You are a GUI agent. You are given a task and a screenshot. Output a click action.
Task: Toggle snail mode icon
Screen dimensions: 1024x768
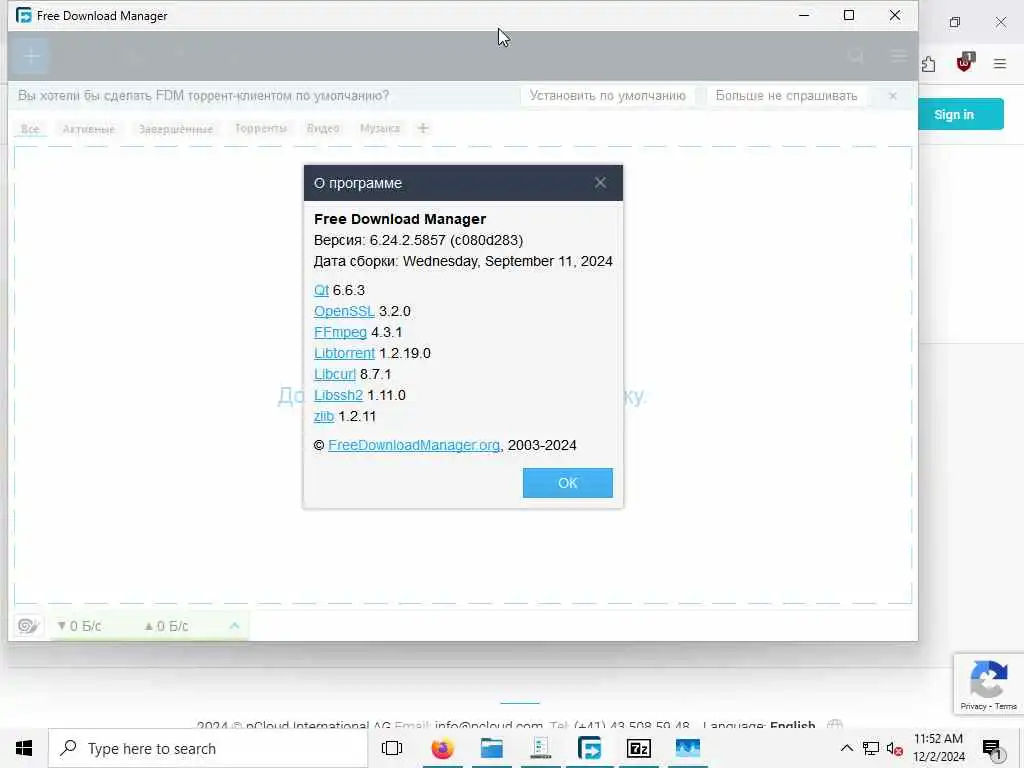tap(28, 626)
